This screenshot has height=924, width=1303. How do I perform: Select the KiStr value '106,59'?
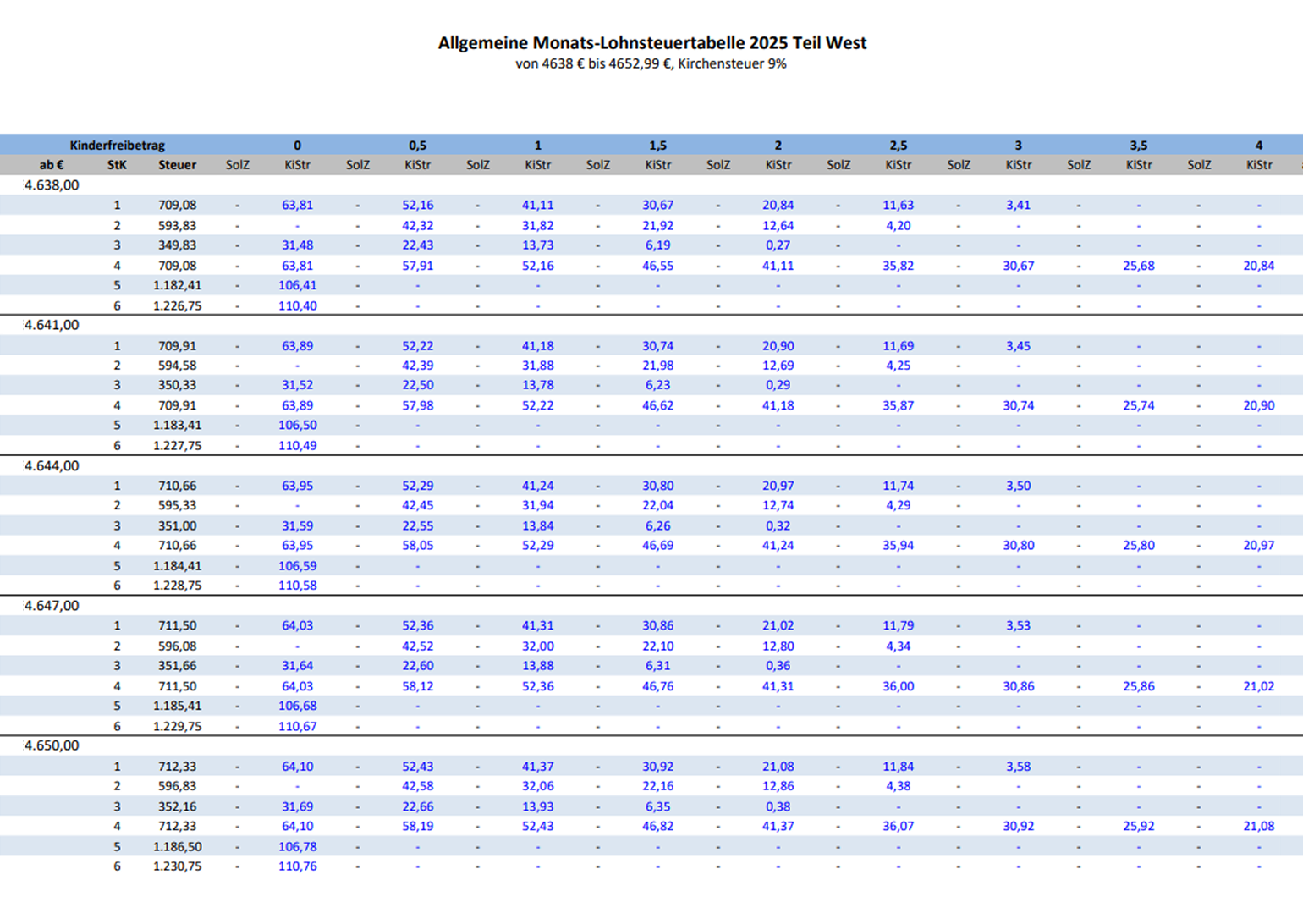click(x=297, y=565)
